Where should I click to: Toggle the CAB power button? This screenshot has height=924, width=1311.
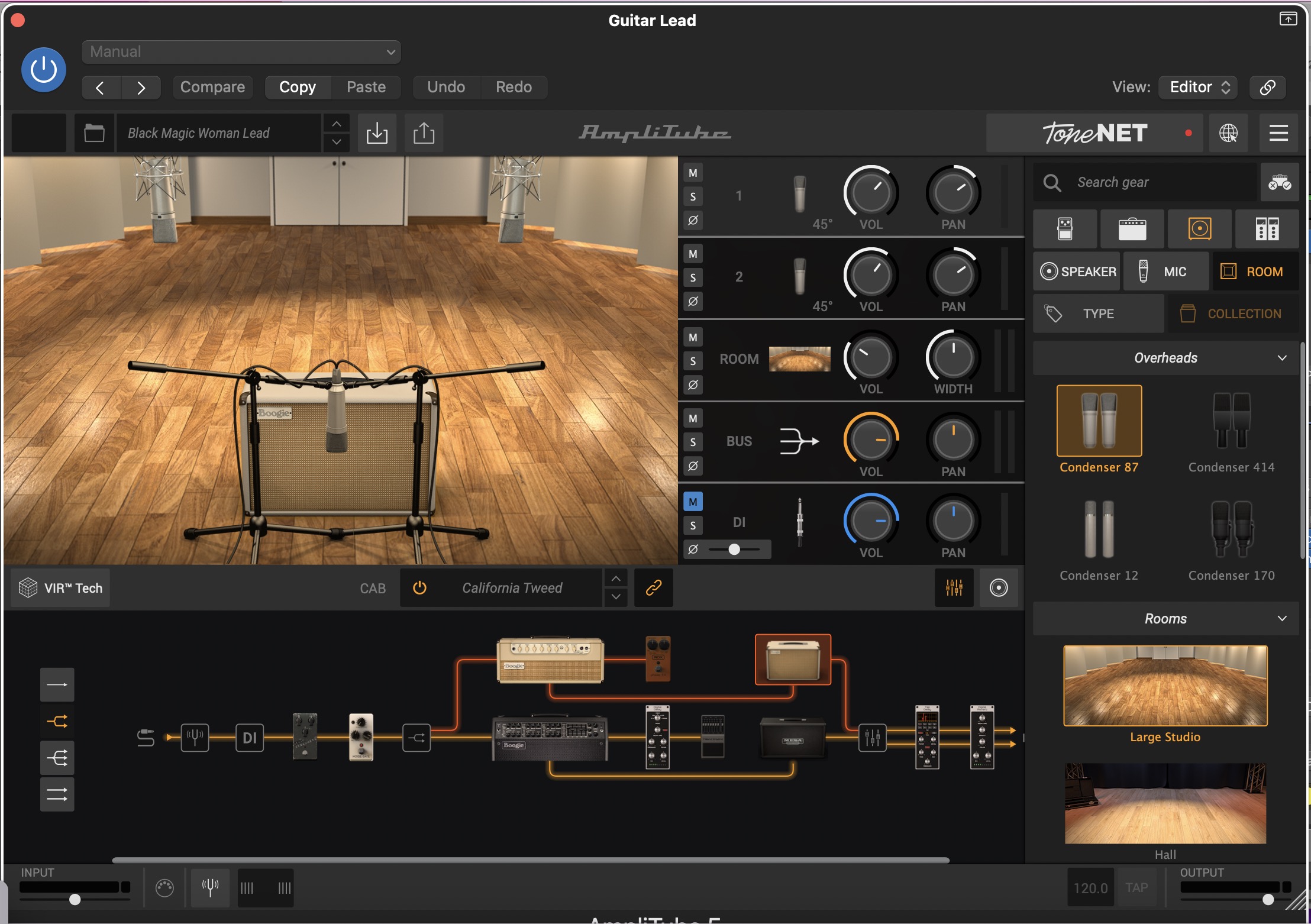point(419,588)
